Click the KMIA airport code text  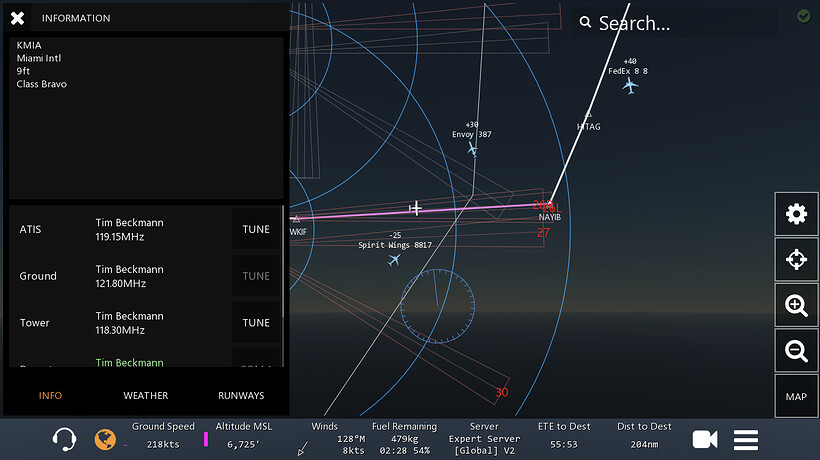coord(29,45)
